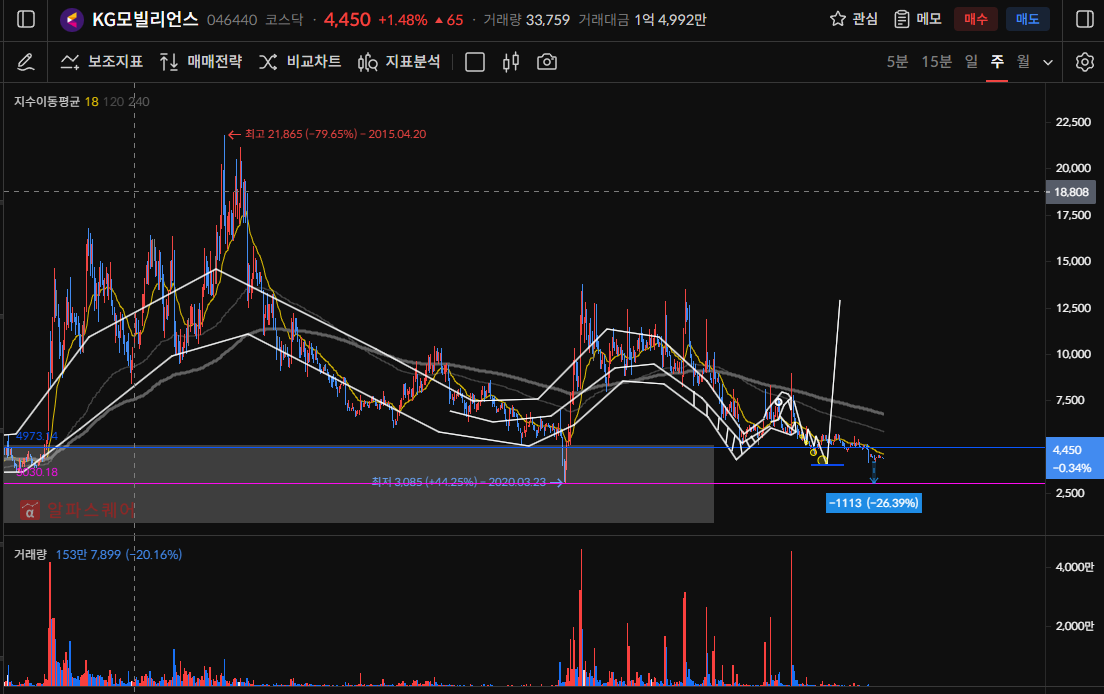
Task: Switch to 일 daily timeframe
Action: [x=972, y=62]
